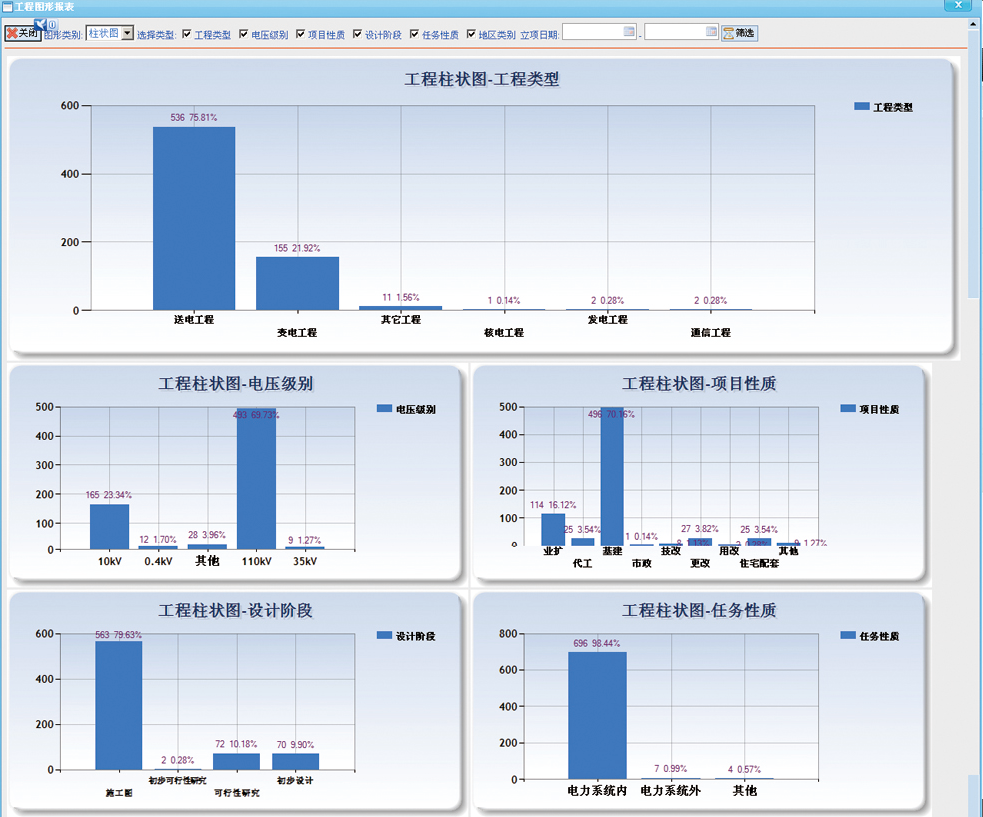
Task: Click the 关闭 close button in toolbar
Action: (22, 33)
